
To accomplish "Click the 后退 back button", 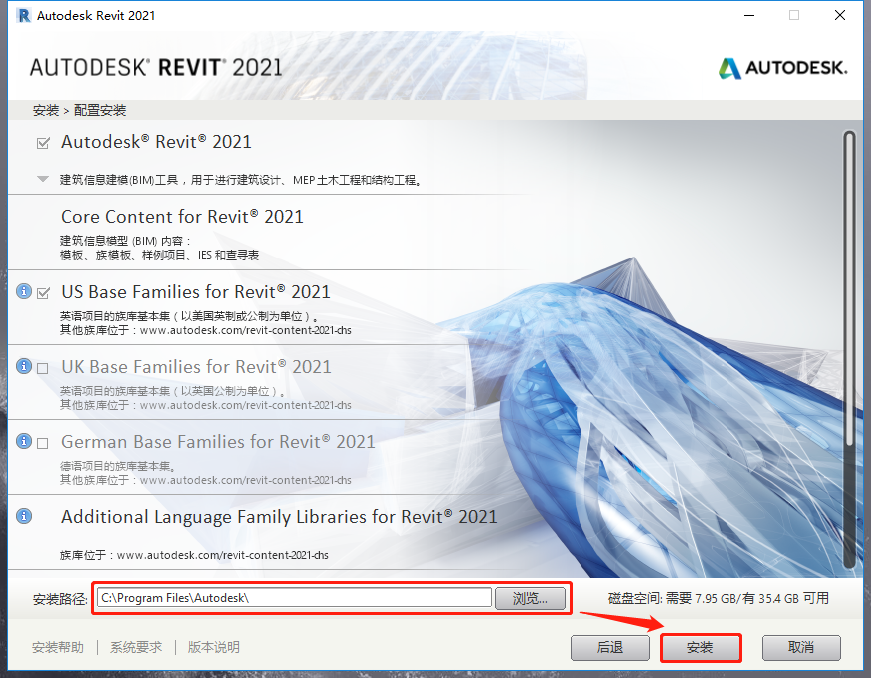I will (610, 647).
